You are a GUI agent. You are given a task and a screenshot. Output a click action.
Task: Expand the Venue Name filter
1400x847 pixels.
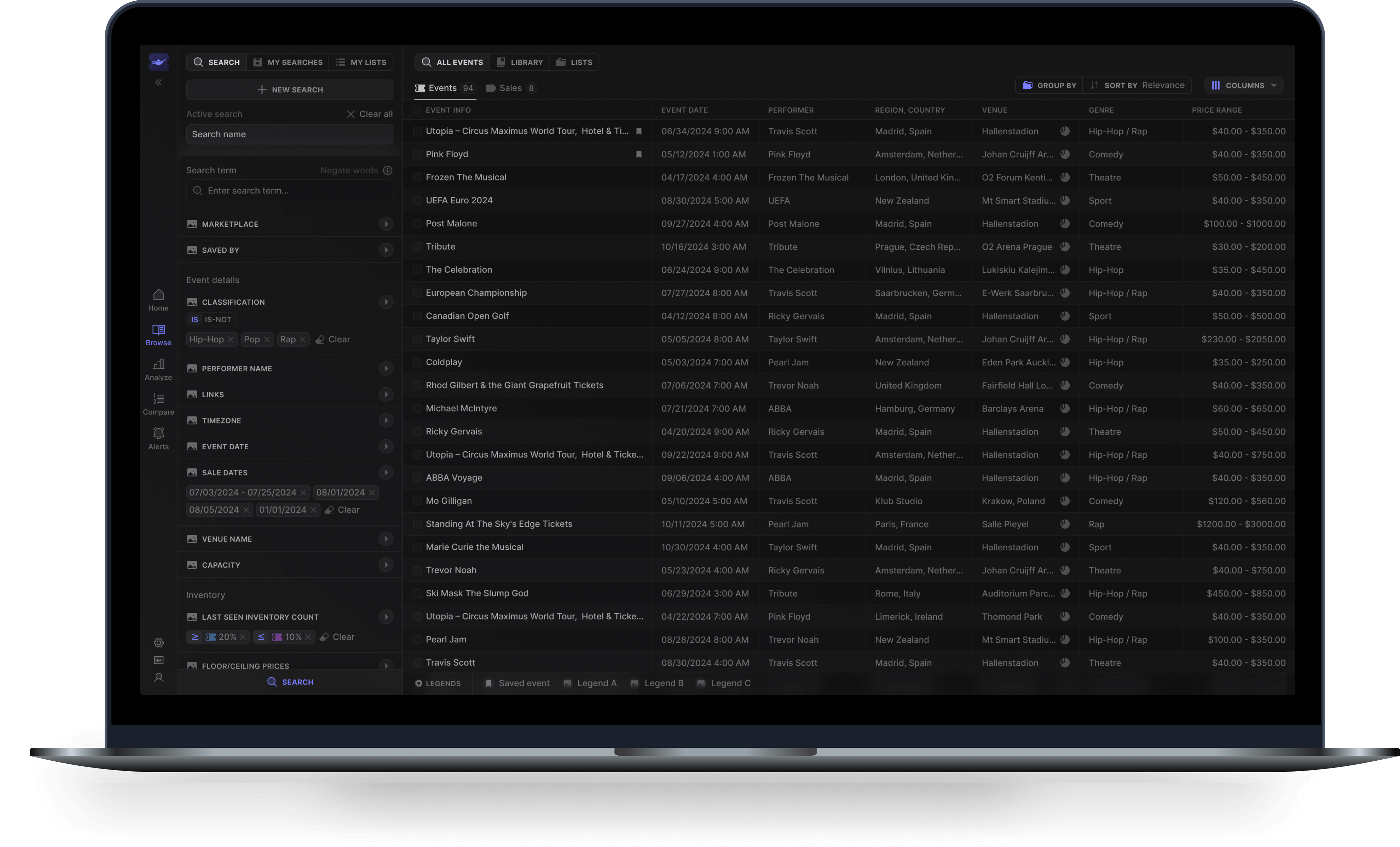386,539
